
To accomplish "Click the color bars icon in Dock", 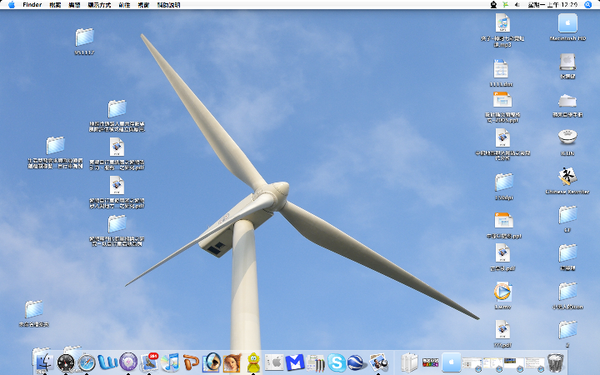I will [x=430, y=362].
